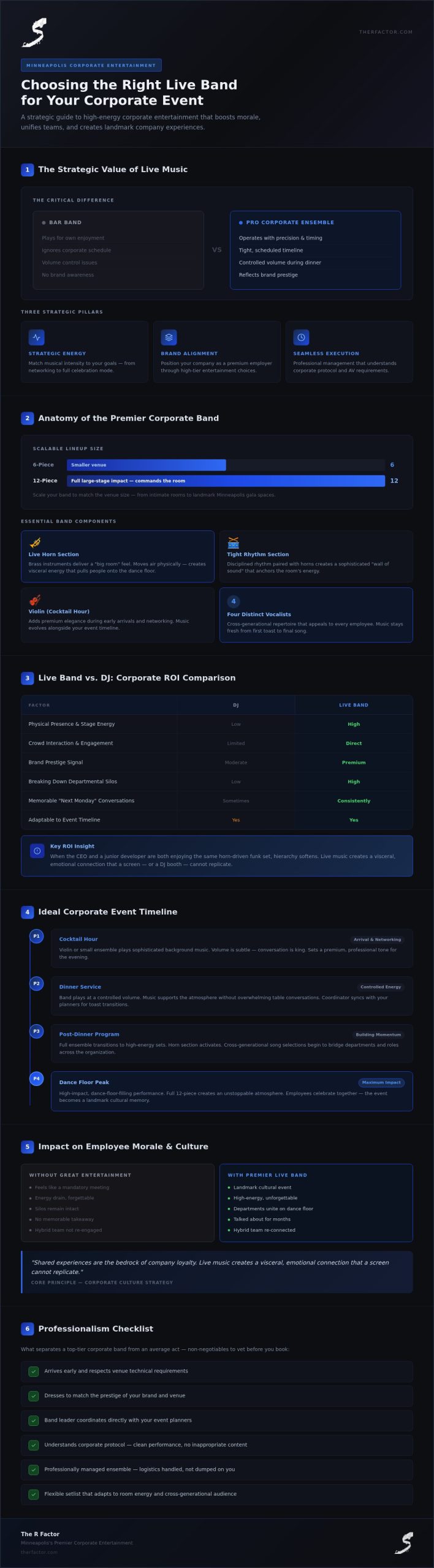This screenshot has width=434, height=1568.
Task: Toggle the 'Arrives early' checklist checkbox
Action: pos(34,1371)
